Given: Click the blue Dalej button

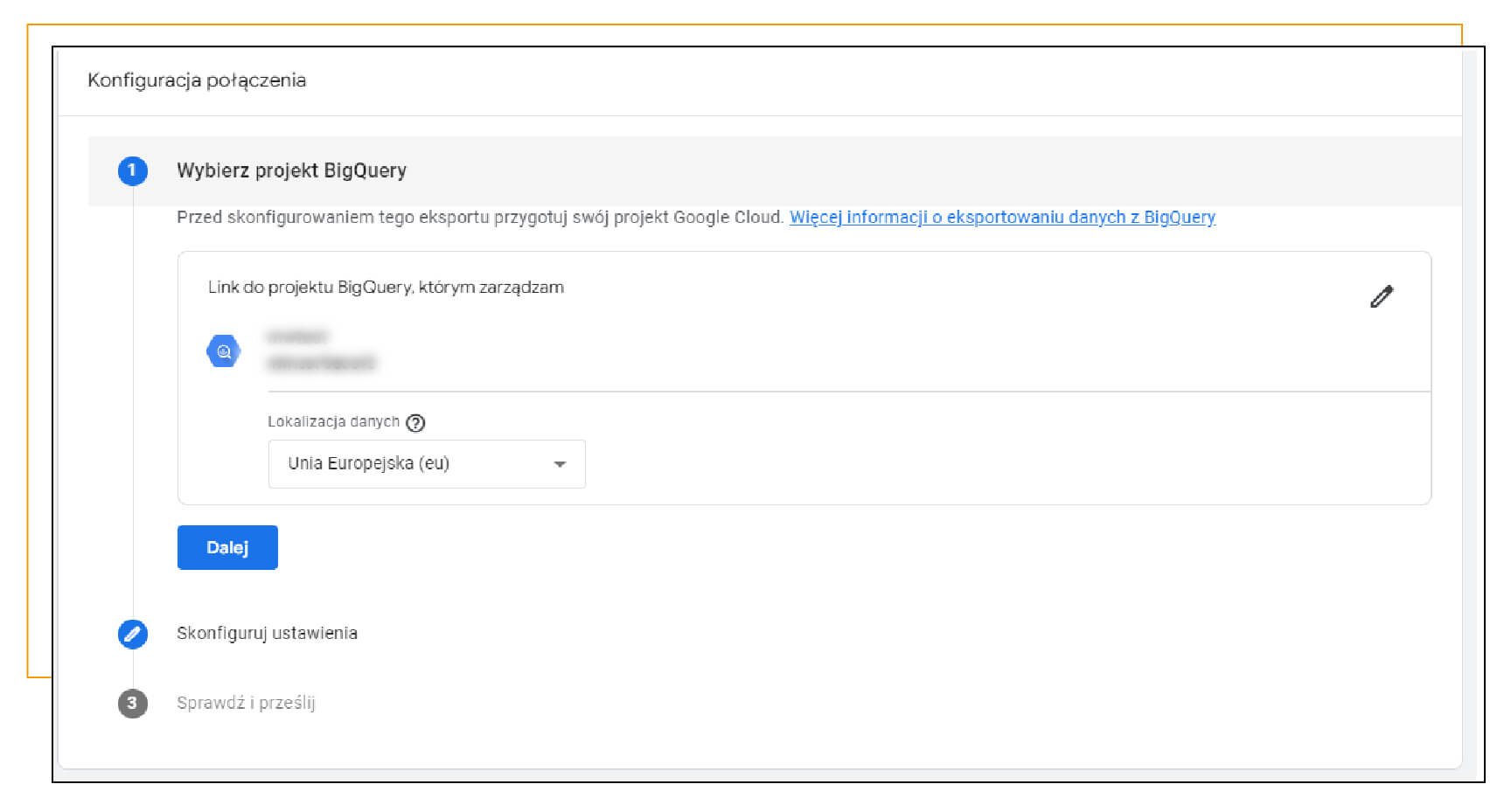Looking at the screenshot, I should click(x=227, y=547).
